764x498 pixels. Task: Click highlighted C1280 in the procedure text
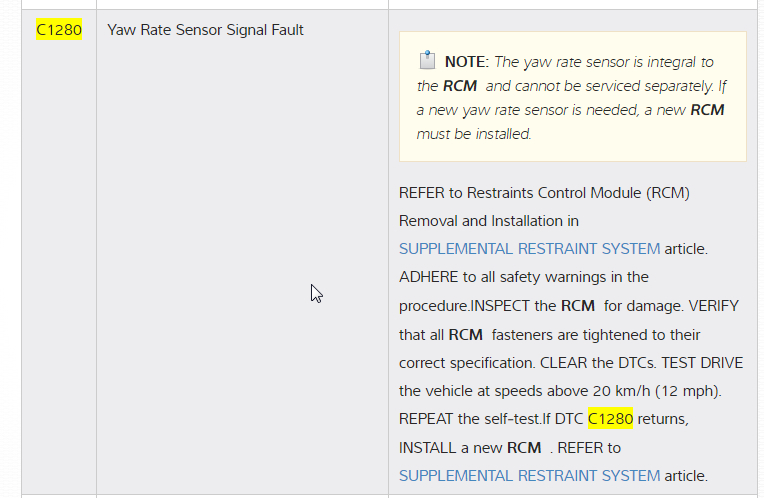(610, 419)
